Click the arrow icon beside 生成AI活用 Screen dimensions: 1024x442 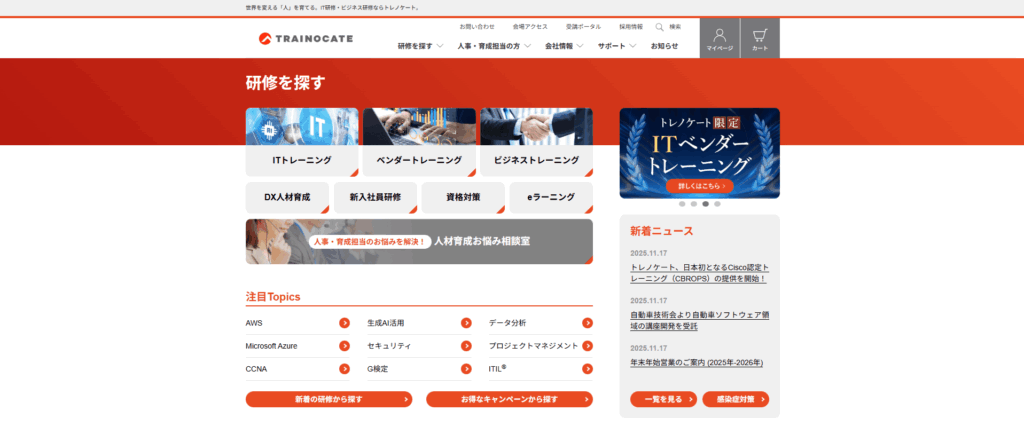click(466, 323)
